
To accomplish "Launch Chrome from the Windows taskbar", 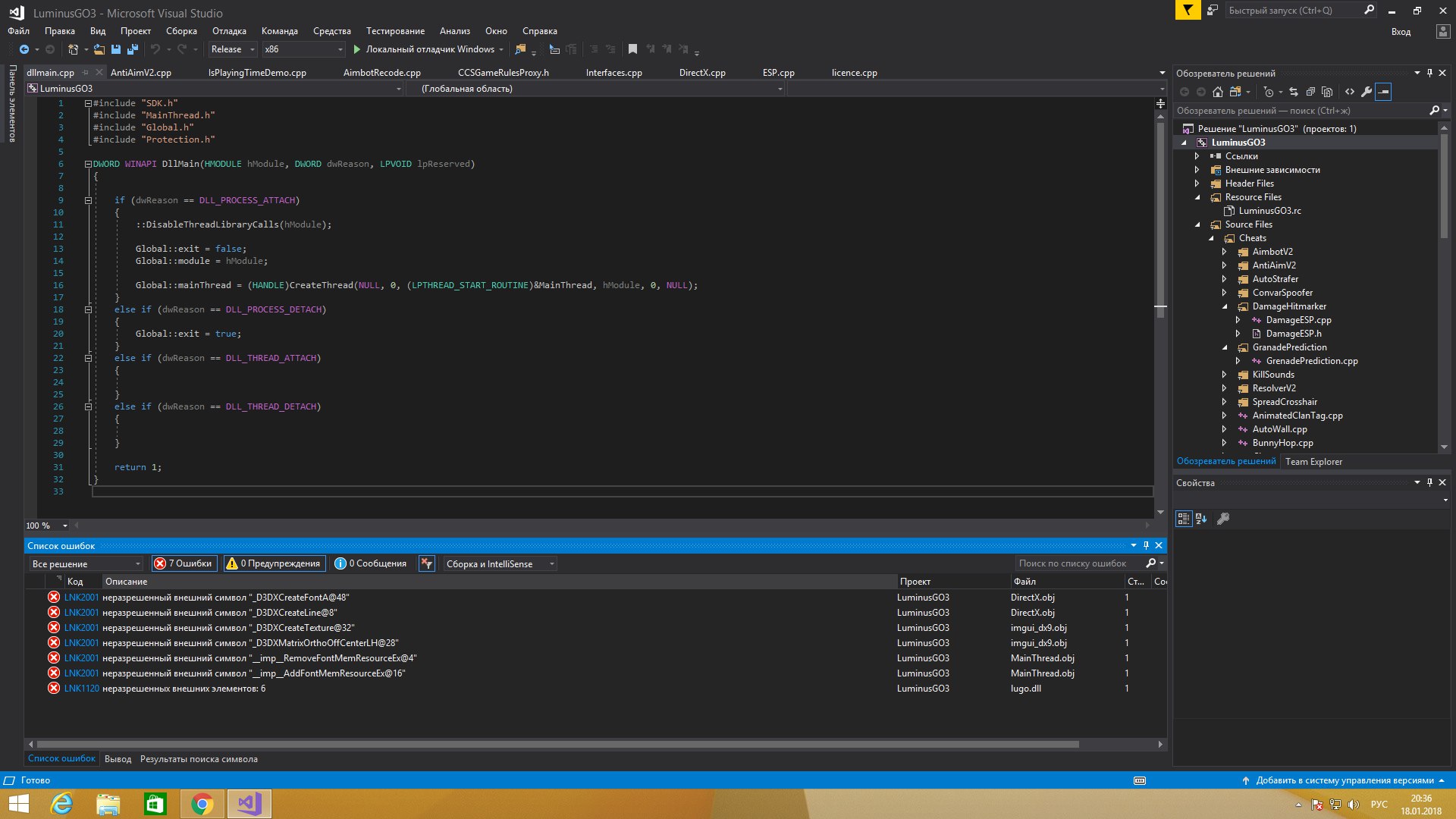I will pyautogui.click(x=202, y=804).
